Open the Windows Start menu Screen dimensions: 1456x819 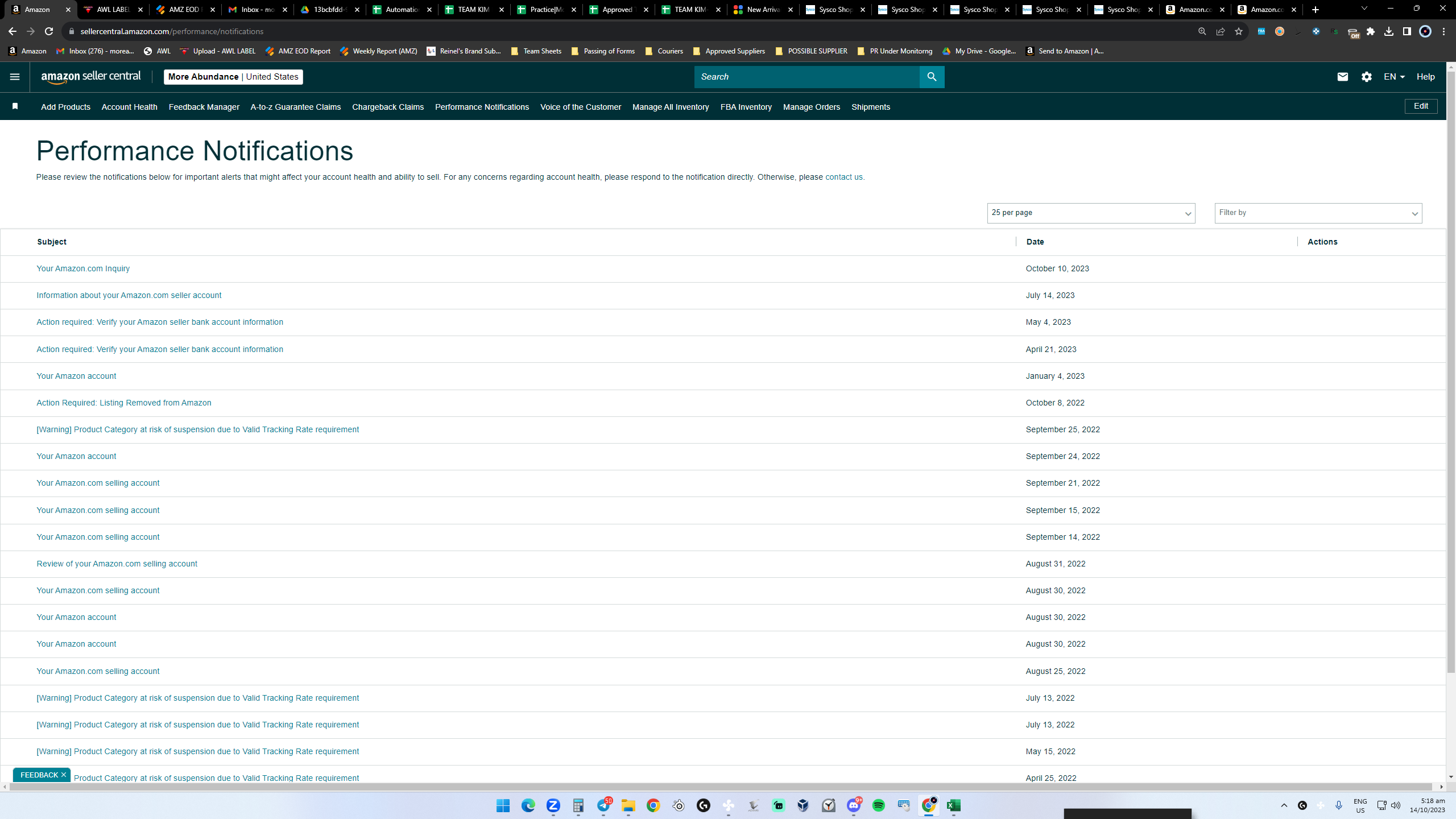(503, 805)
